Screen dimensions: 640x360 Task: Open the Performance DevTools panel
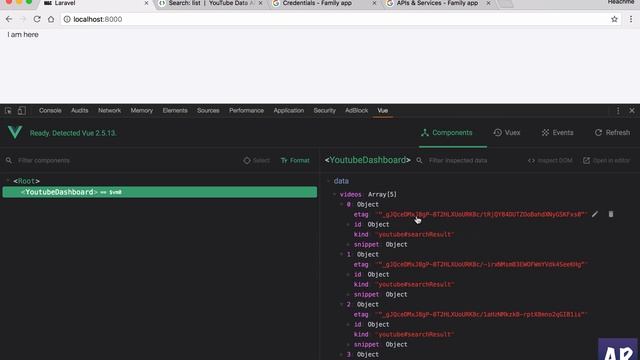tap(246, 111)
